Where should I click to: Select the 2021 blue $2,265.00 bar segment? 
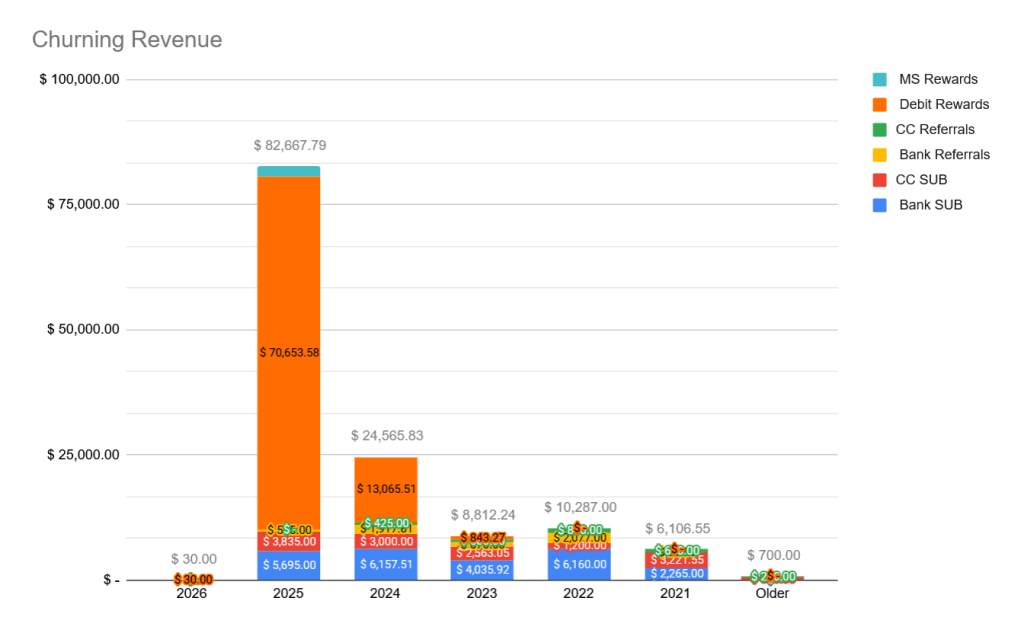[676, 574]
